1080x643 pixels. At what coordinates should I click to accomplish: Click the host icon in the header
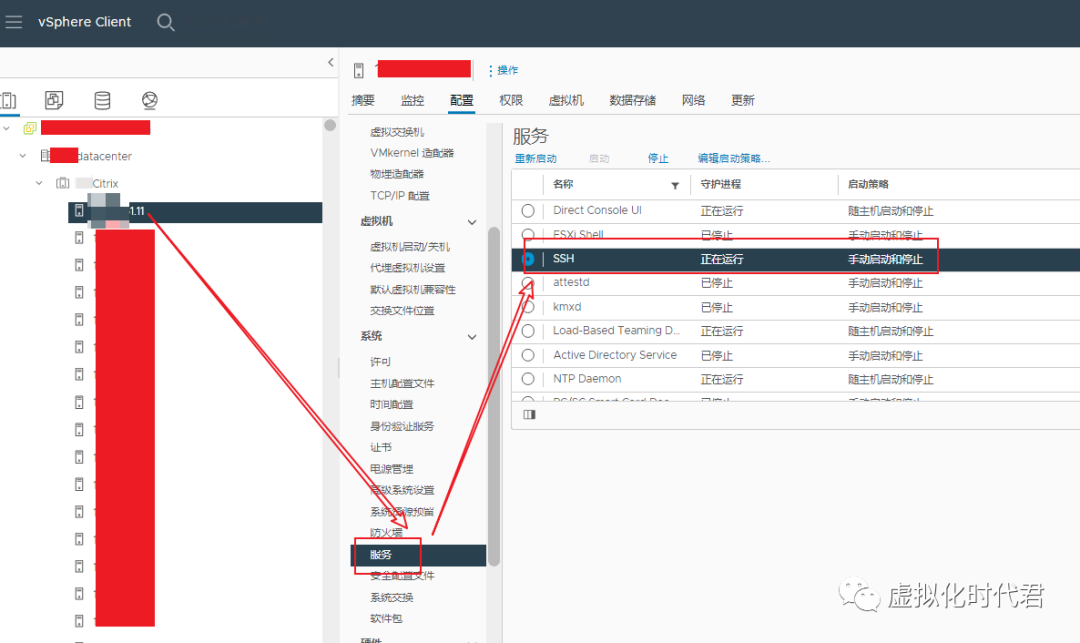coord(359,70)
